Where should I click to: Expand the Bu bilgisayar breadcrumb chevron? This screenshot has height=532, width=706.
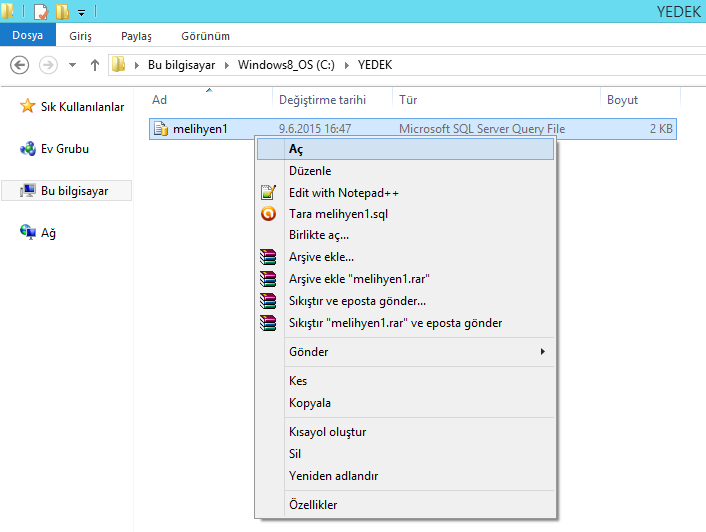228,65
